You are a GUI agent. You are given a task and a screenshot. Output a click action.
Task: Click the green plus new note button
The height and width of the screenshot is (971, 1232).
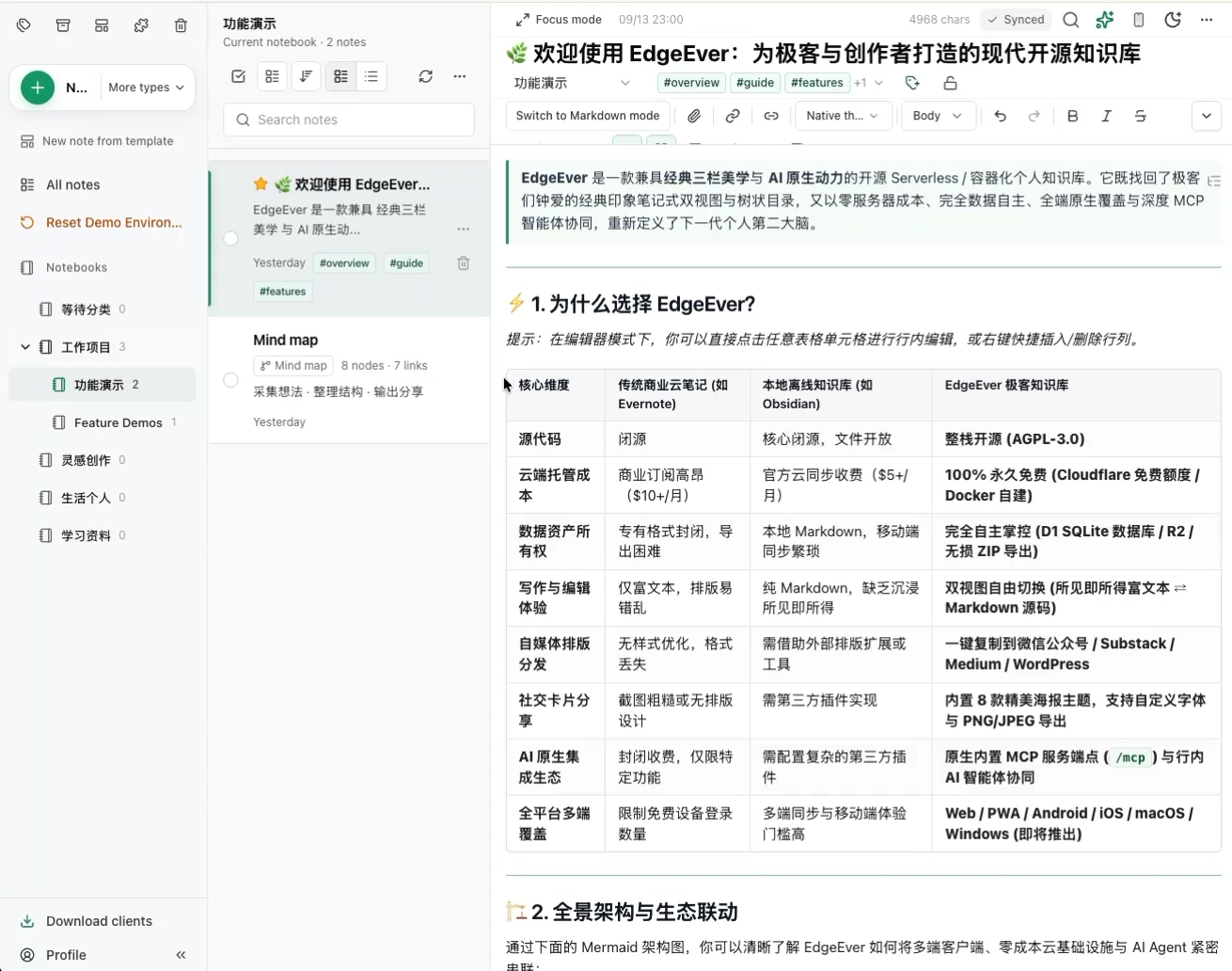point(38,88)
